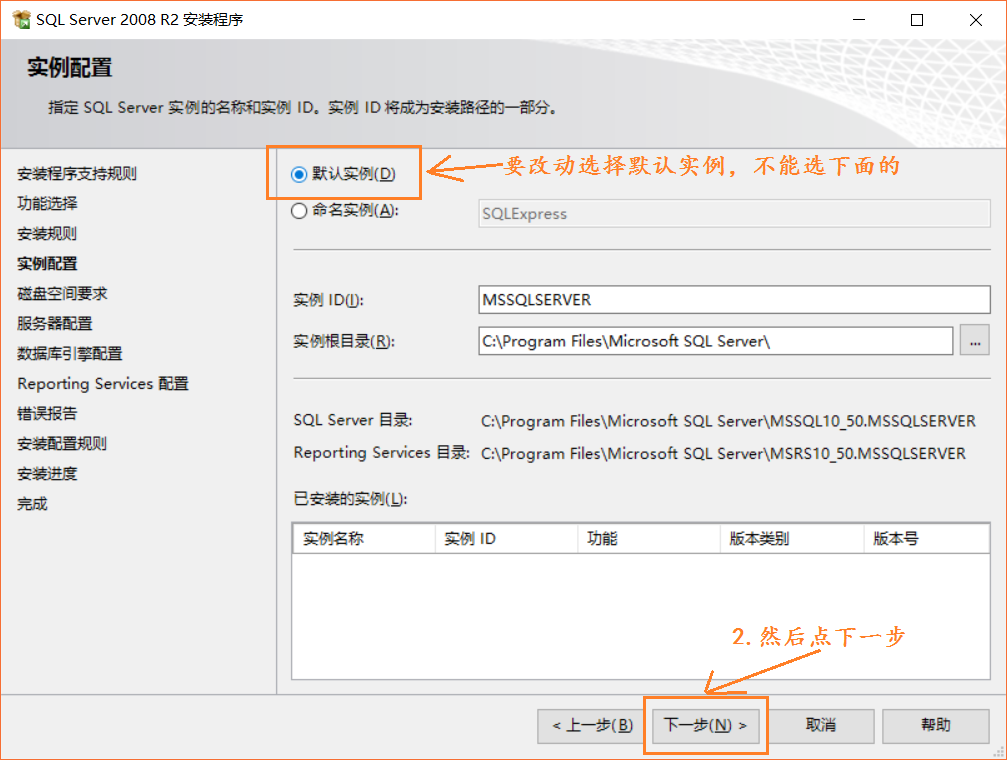The width and height of the screenshot is (1007, 760).
Task: Click the 实例名称 column header
Action: coord(364,538)
